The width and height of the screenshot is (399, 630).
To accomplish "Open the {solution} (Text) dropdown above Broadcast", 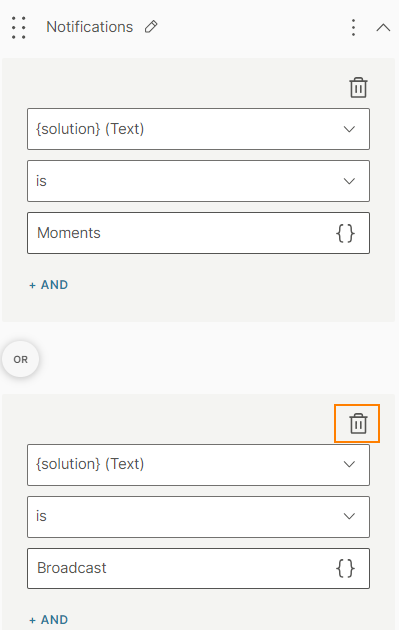I will pos(198,464).
